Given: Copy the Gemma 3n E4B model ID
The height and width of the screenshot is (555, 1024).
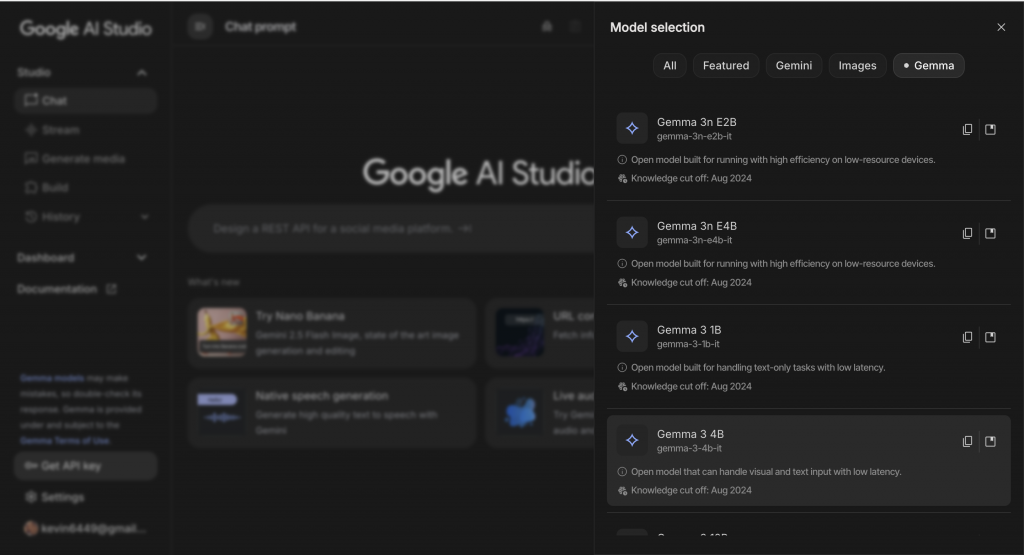Looking at the screenshot, I should (x=967, y=233).
